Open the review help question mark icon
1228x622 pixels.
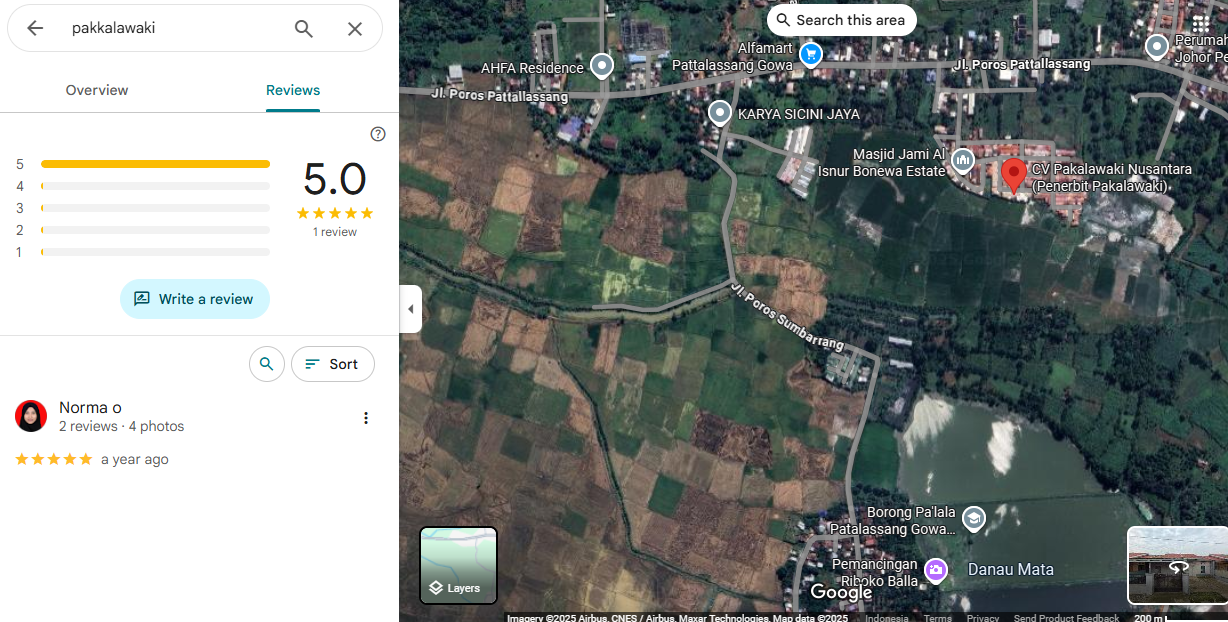[378, 134]
